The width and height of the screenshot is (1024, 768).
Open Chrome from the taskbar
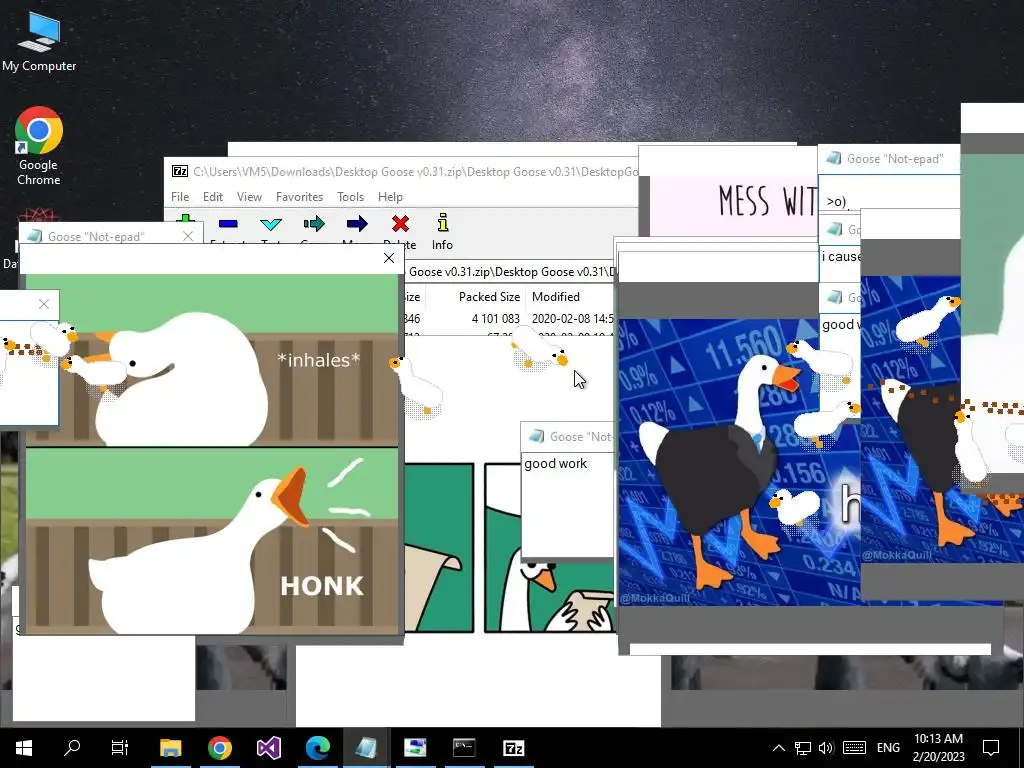(x=220, y=748)
